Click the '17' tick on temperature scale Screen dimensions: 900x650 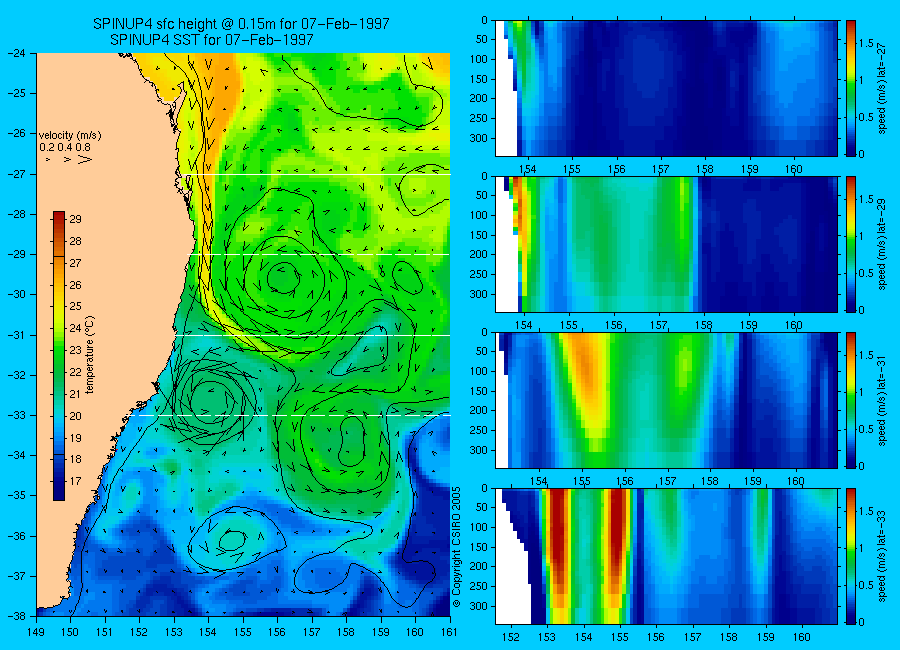75,481
